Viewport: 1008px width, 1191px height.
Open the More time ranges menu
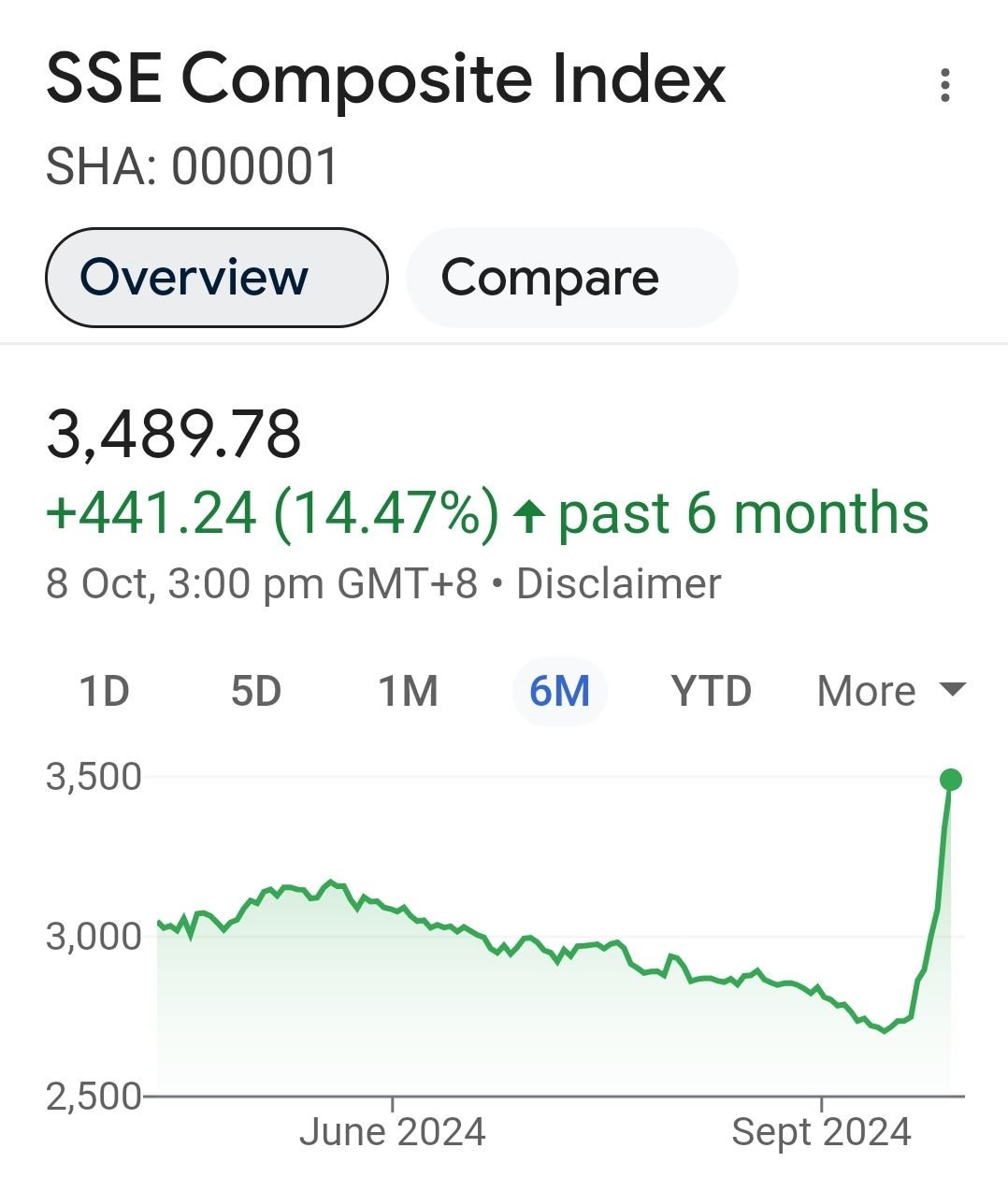point(891,692)
